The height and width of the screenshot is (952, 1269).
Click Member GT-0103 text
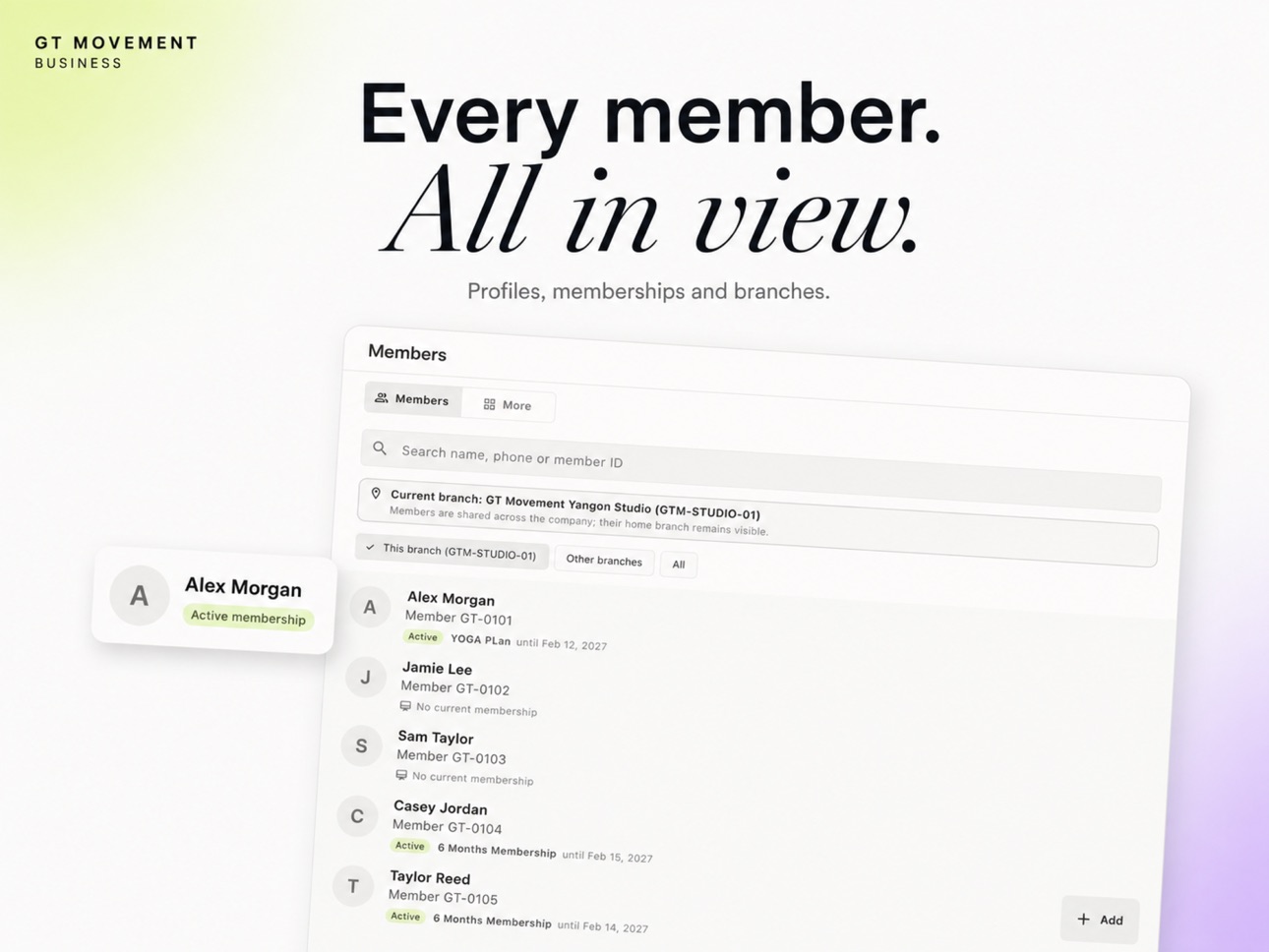tap(452, 756)
